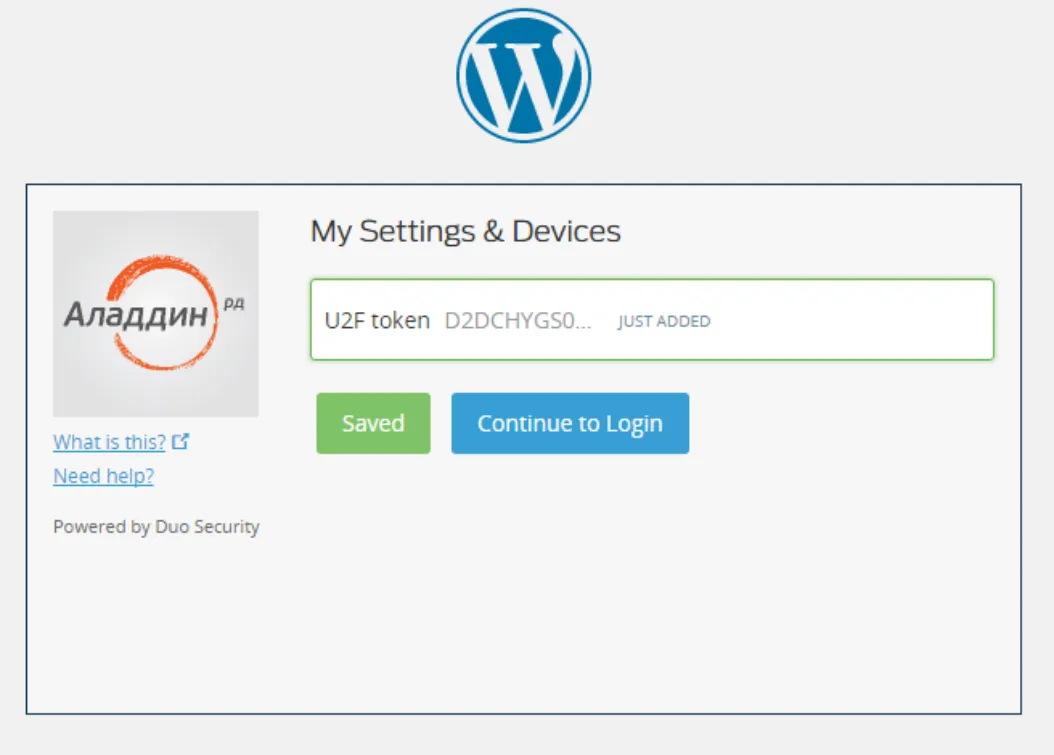Click the "My Settings & Devices" heading

(465, 231)
